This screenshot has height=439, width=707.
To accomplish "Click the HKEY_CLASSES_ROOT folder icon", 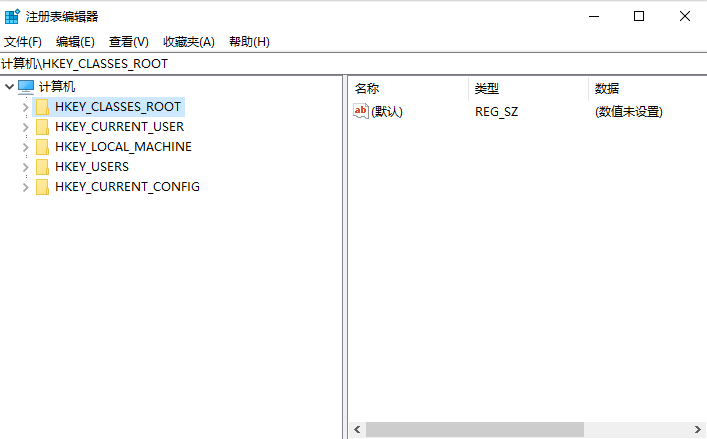I will pos(42,107).
